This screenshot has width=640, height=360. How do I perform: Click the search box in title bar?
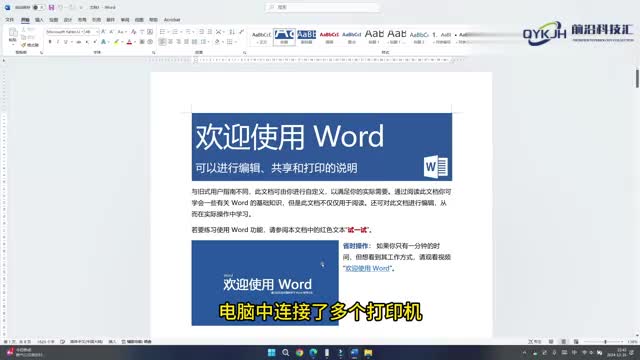[322, 7]
